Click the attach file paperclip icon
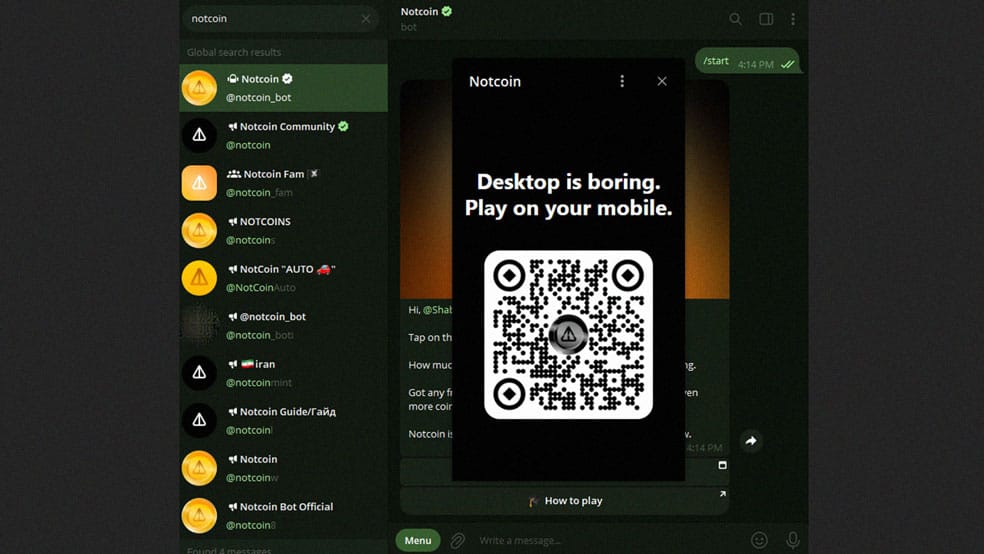The width and height of the screenshot is (984, 554). tap(457, 540)
